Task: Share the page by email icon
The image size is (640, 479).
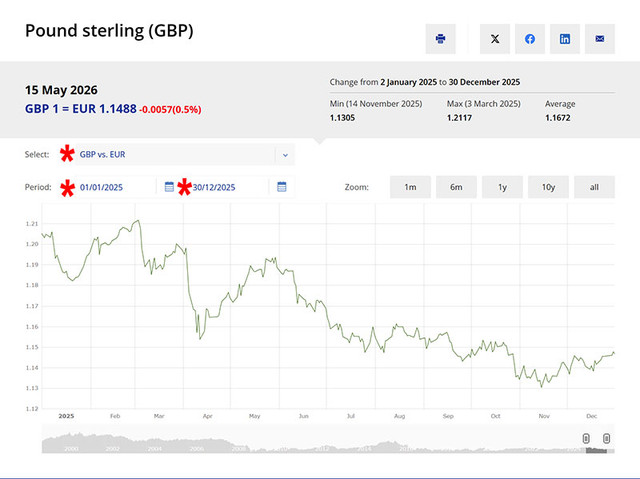Action: pyautogui.click(x=600, y=39)
